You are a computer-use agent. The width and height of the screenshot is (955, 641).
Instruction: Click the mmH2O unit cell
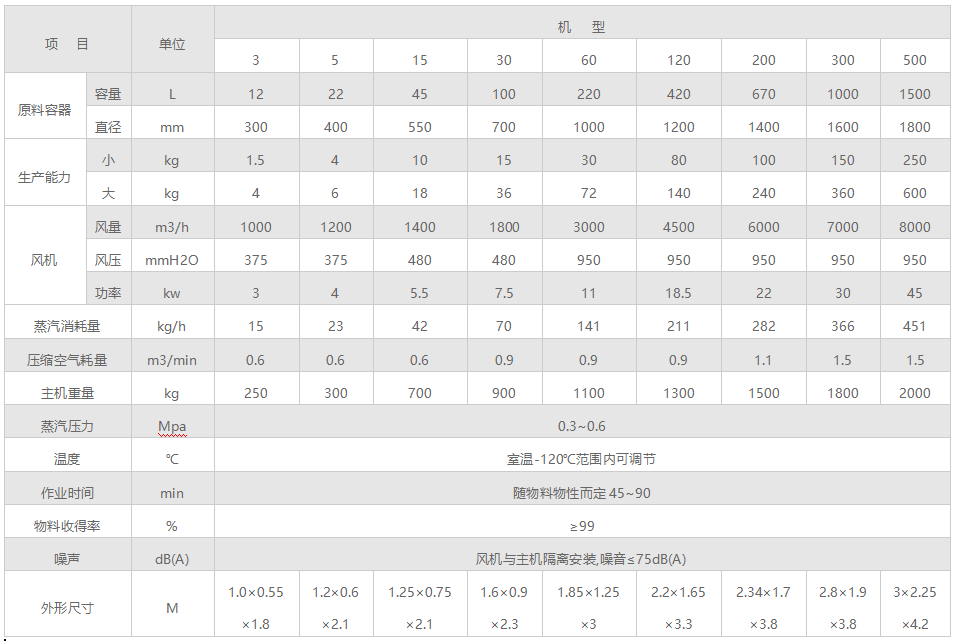[x=172, y=260]
